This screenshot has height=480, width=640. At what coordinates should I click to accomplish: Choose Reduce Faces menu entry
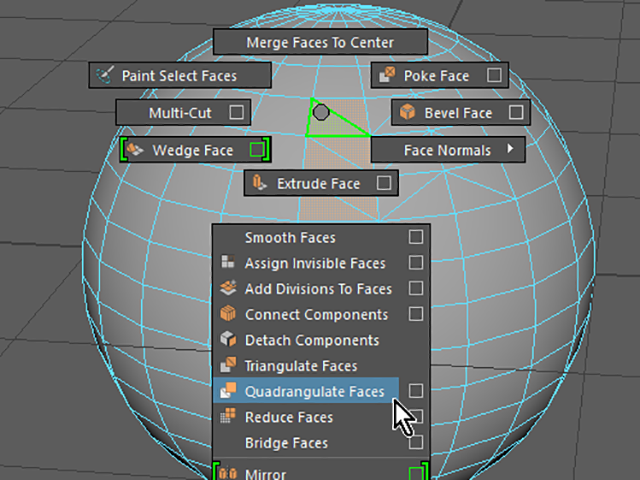321,417
